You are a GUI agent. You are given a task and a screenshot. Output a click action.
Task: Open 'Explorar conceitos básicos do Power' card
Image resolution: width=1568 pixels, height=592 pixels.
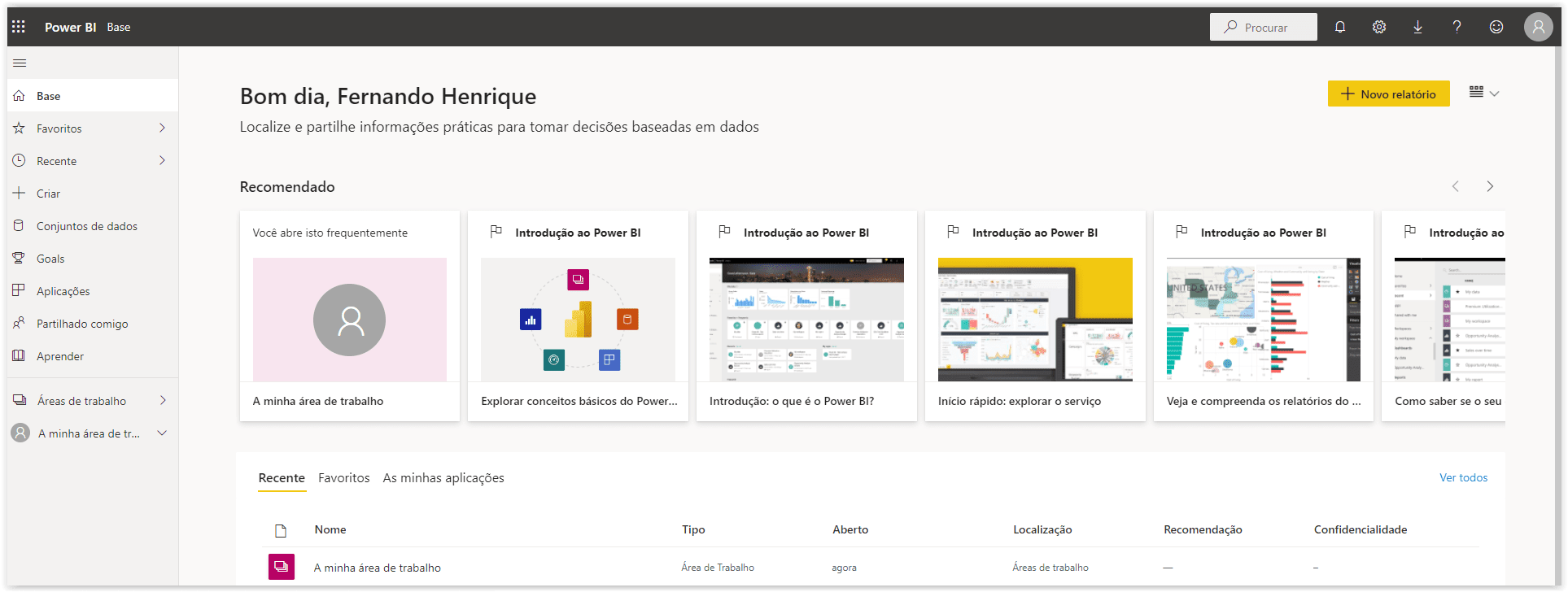(x=578, y=316)
